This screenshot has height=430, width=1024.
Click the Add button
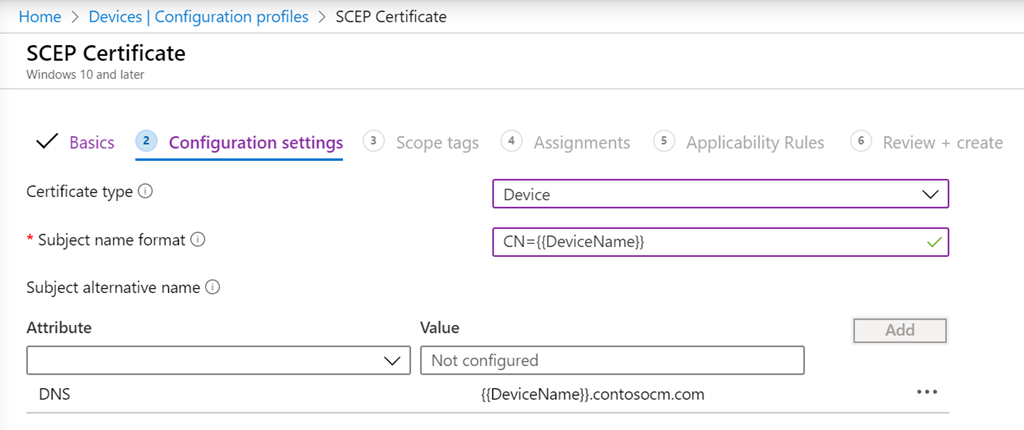pos(899,330)
